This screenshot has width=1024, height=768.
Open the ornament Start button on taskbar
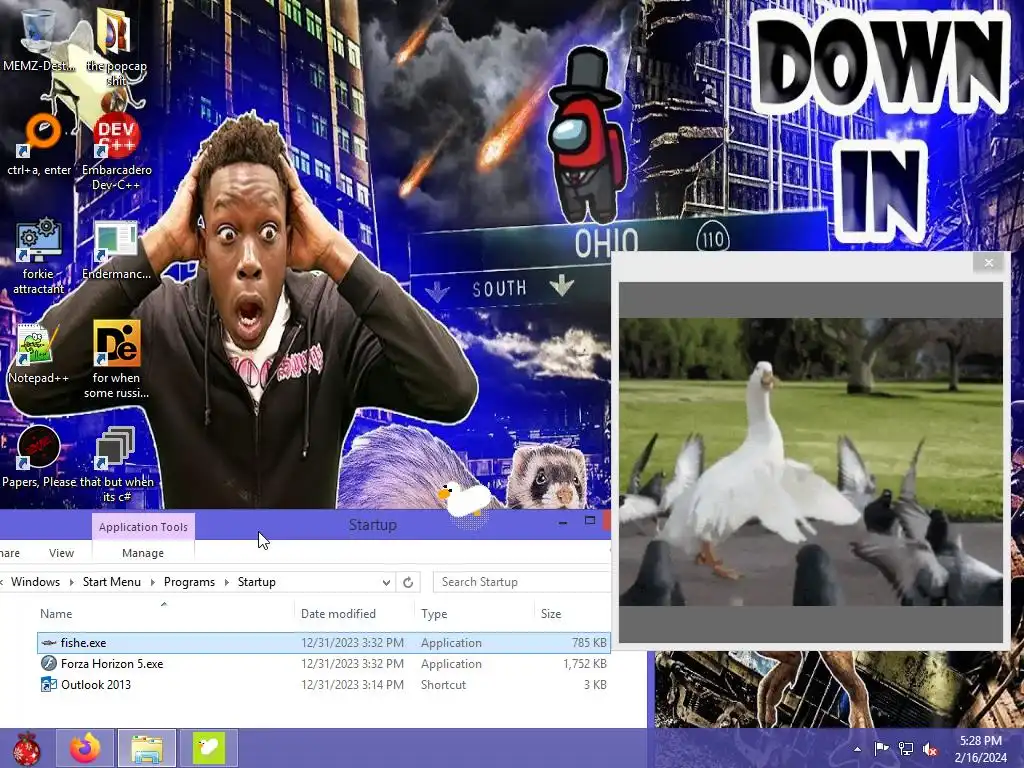(x=26, y=748)
